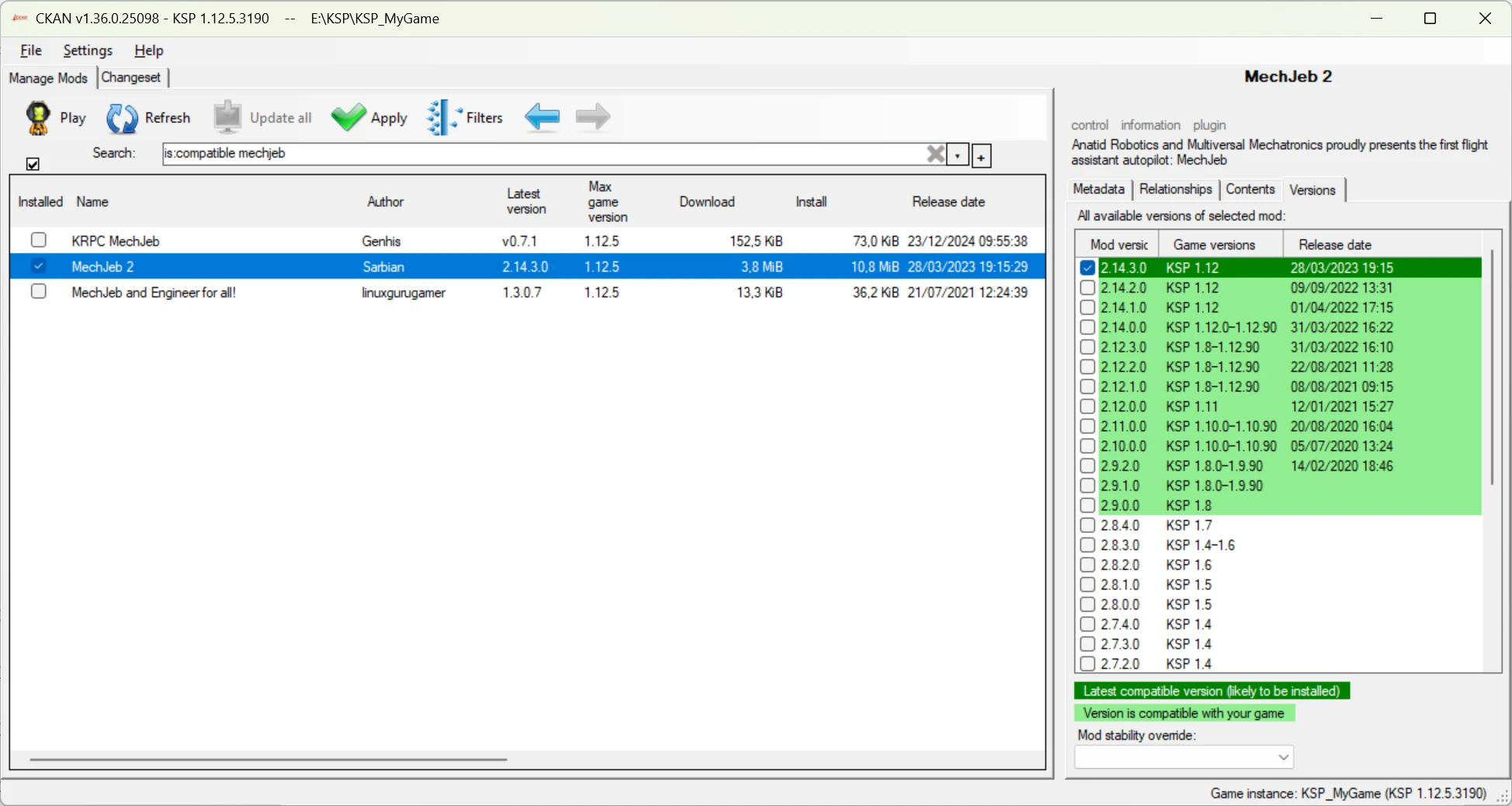Click the versions list vertical scrollbar
Image resolution: width=1512 pixels, height=806 pixels.
(x=1491, y=367)
